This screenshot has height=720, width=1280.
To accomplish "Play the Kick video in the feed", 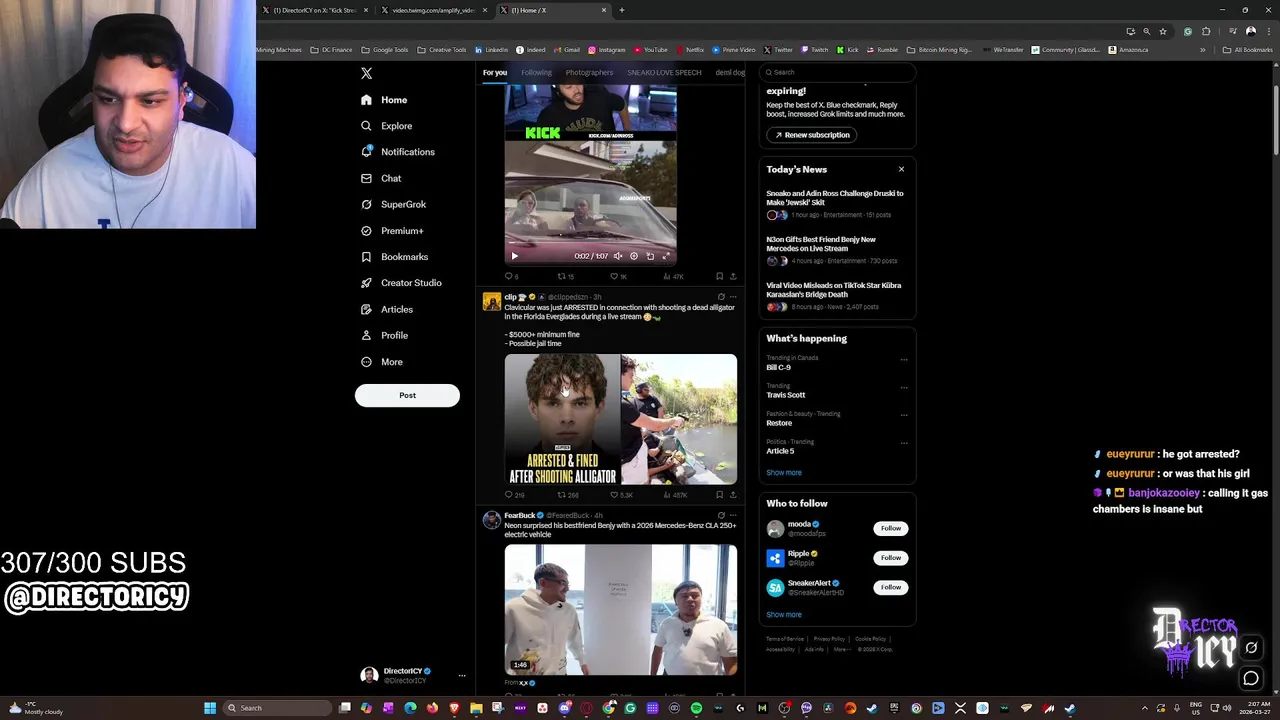I will (515, 256).
